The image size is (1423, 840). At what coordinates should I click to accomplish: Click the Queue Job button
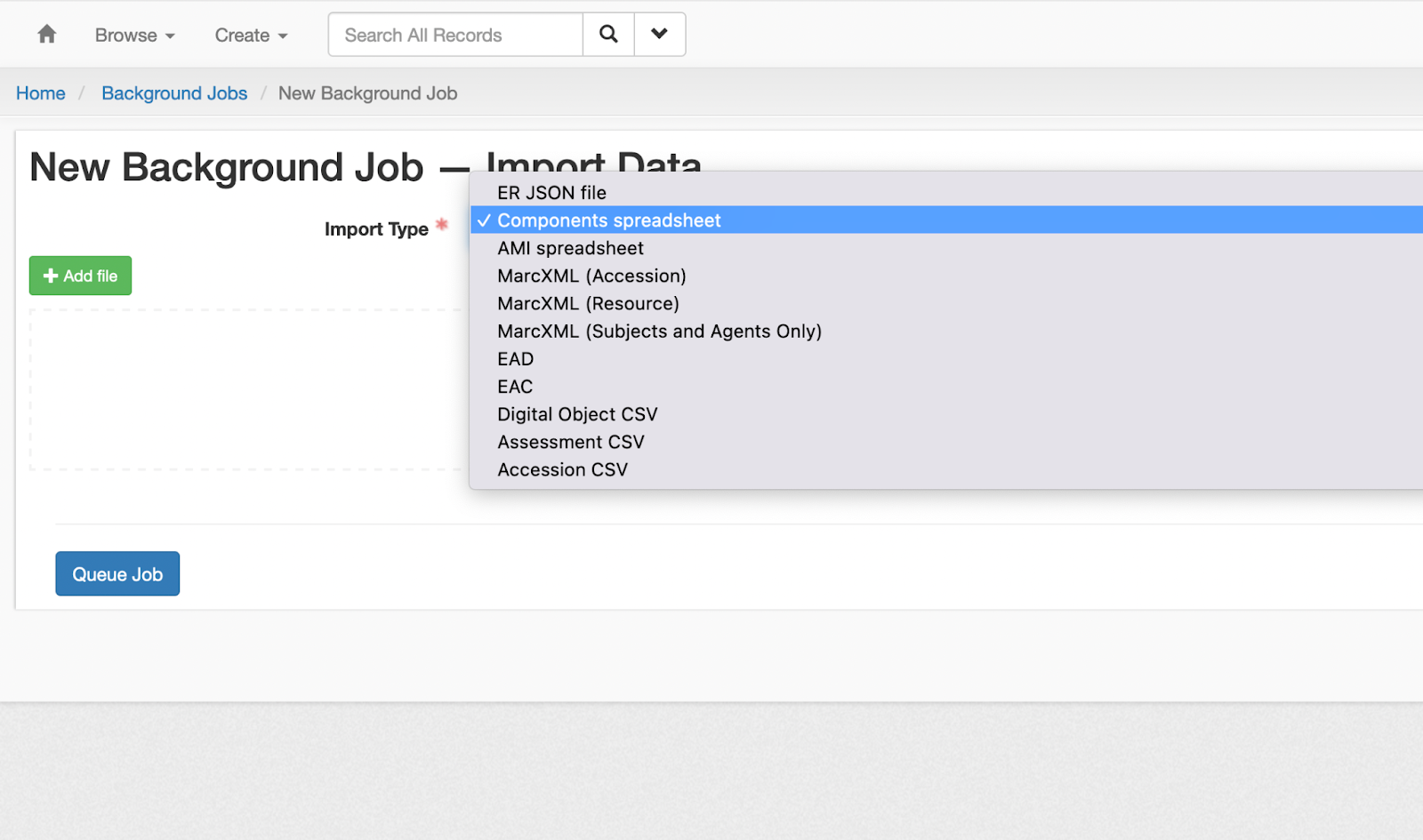117,573
